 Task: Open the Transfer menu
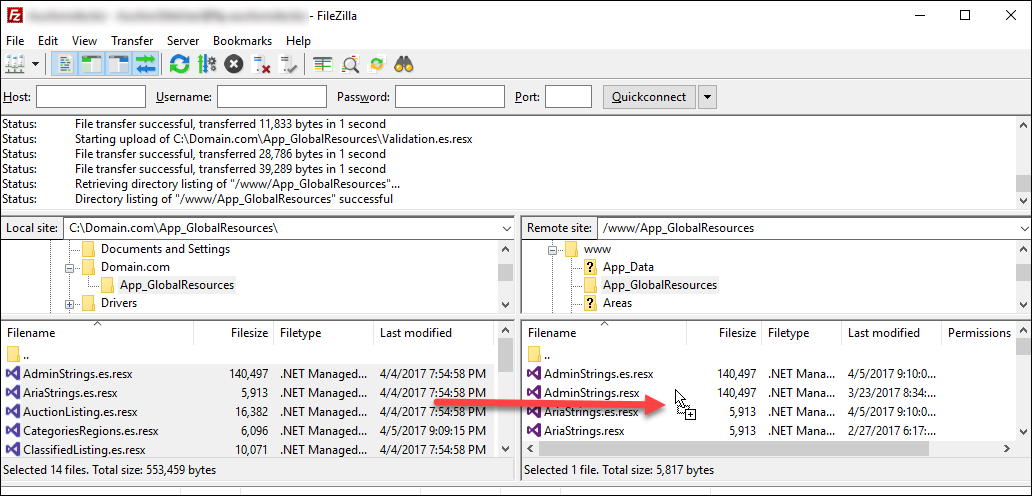click(x=132, y=41)
